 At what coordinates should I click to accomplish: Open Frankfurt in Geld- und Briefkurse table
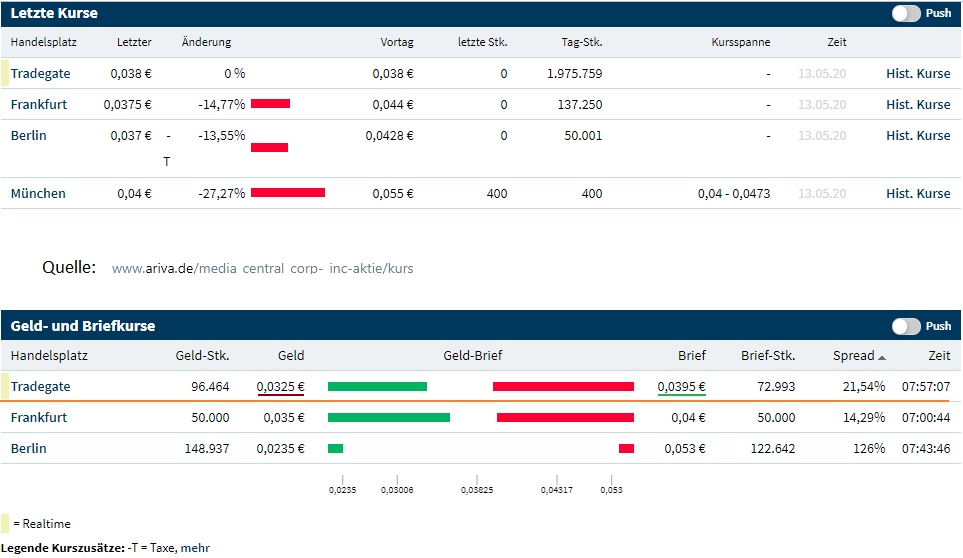[x=39, y=417]
